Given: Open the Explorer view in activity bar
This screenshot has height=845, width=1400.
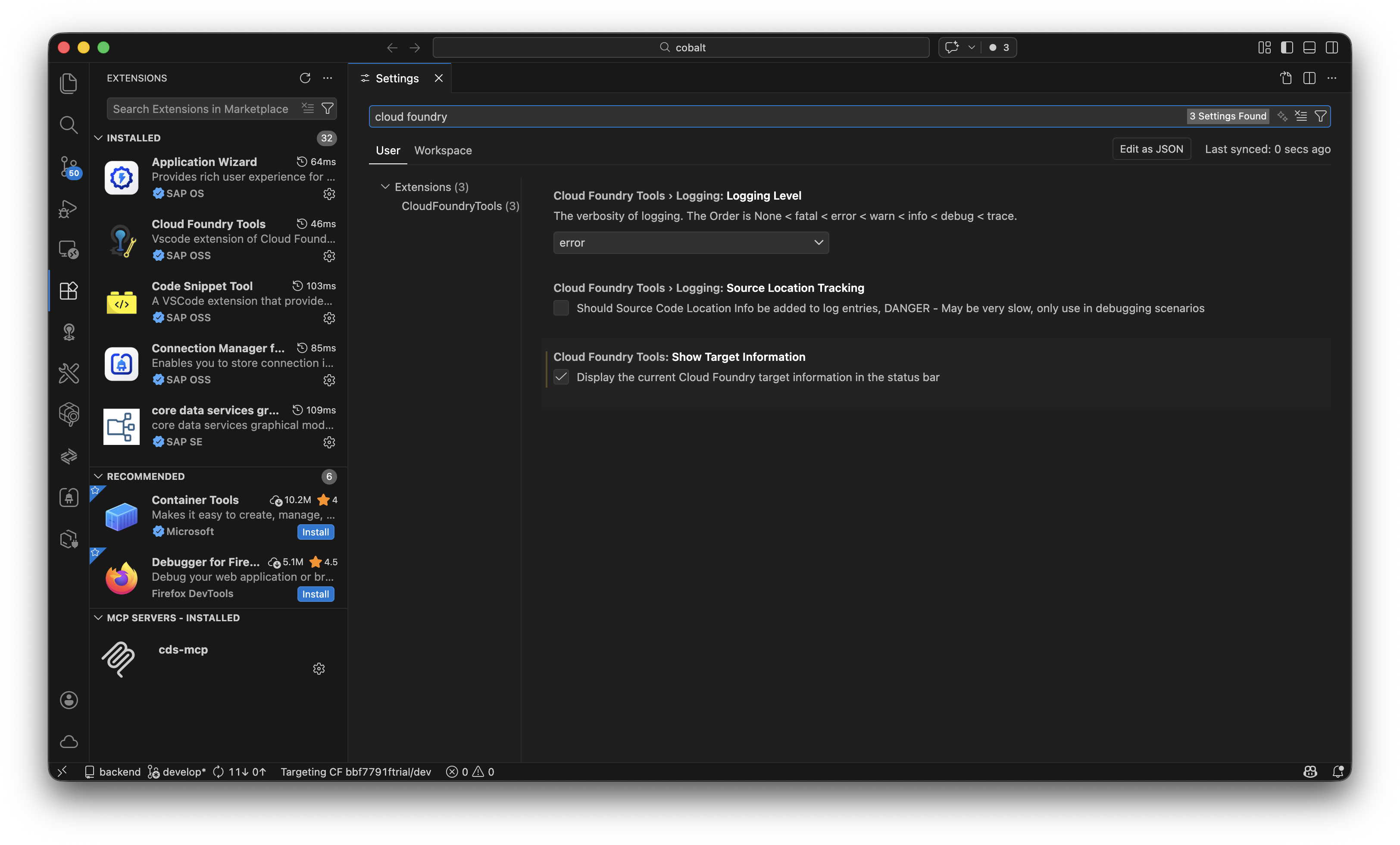Looking at the screenshot, I should 69,84.
